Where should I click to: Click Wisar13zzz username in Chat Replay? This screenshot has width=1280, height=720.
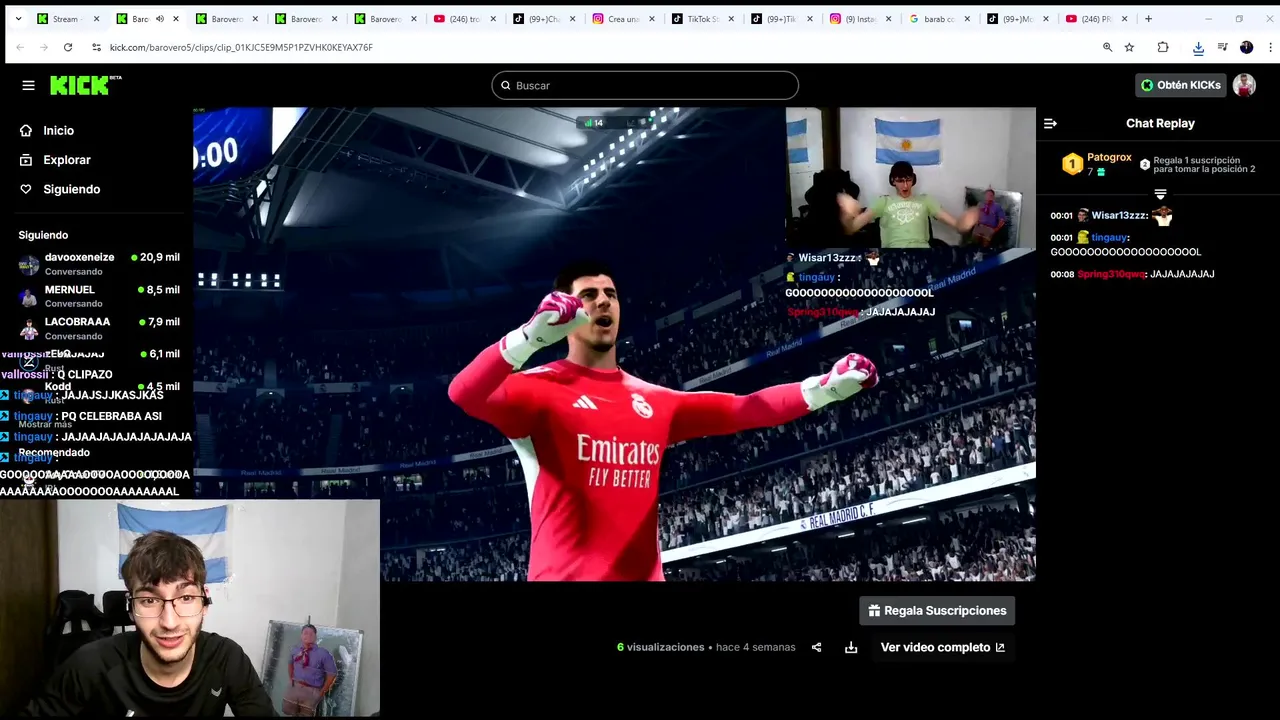pos(1119,216)
